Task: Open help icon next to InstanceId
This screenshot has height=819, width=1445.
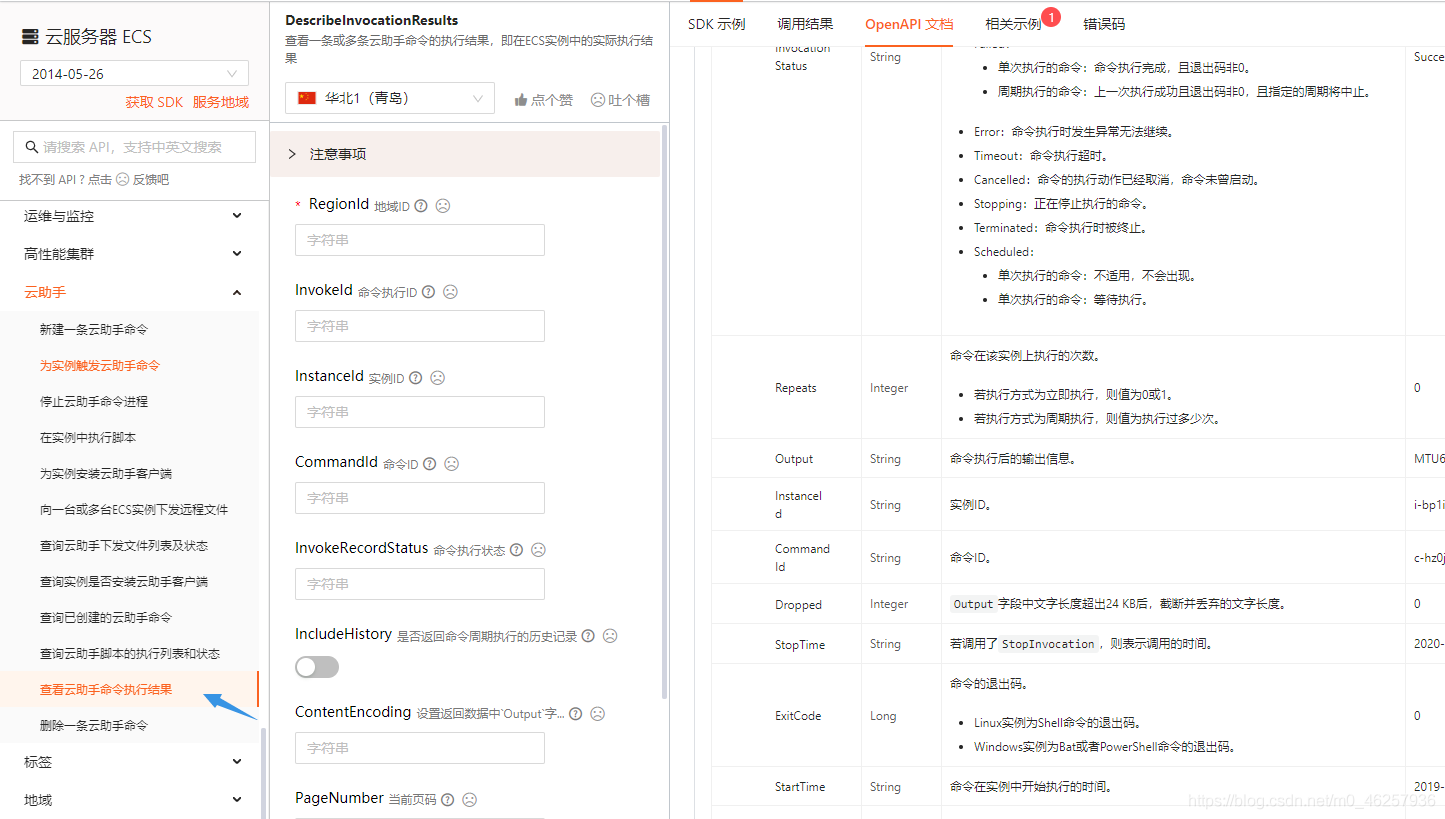Action: click(x=415, y=378)
